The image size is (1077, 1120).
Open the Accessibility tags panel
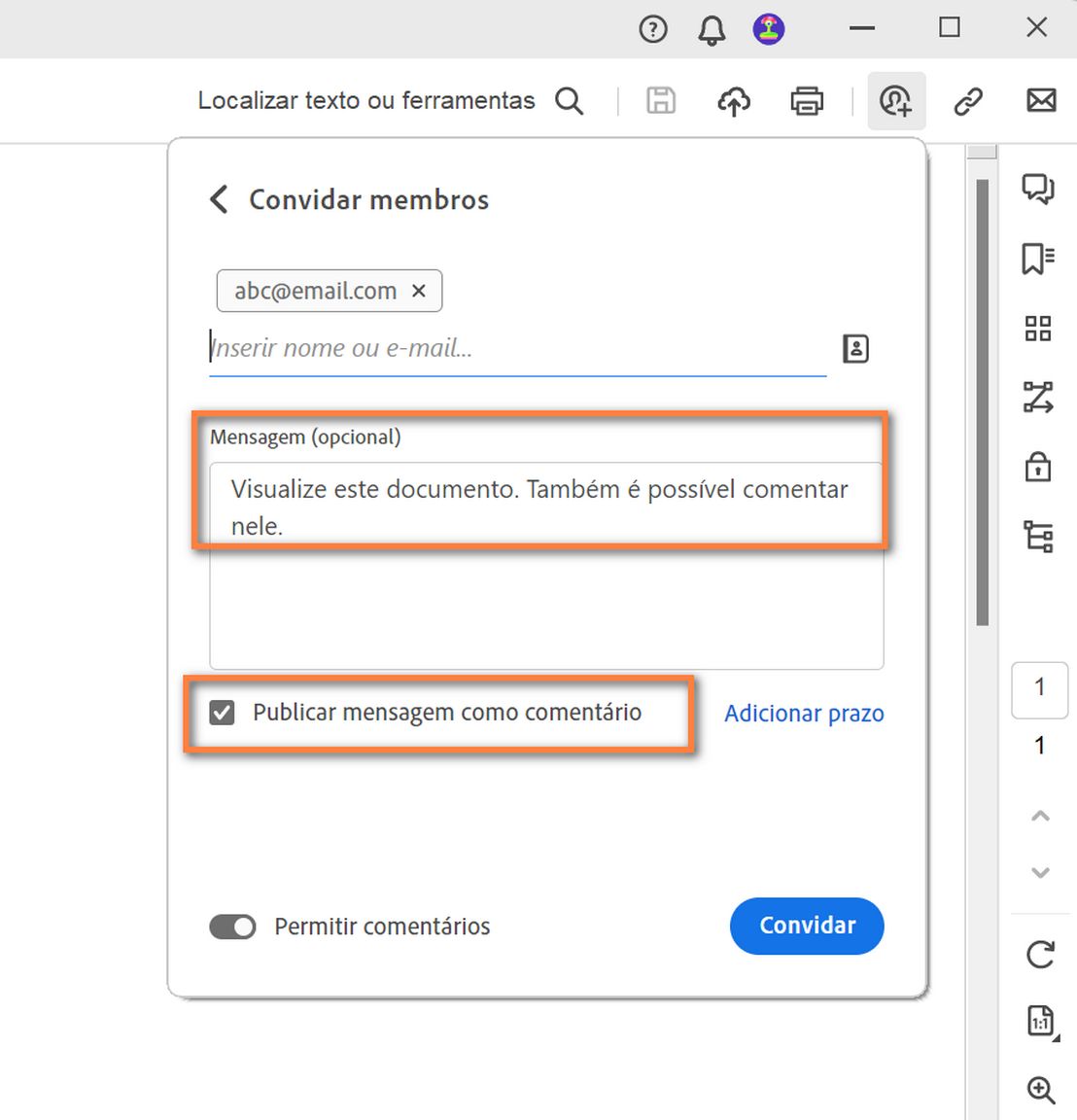[1038, 536]
